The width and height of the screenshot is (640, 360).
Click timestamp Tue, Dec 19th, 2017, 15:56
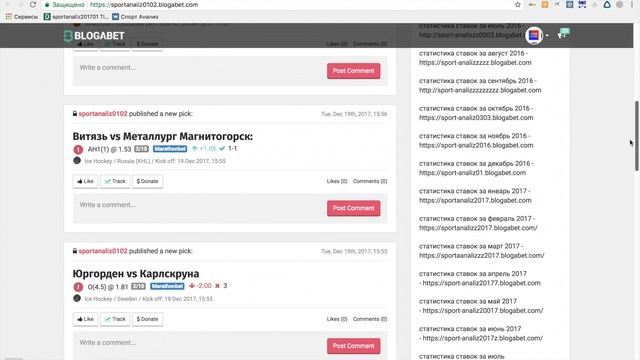[x=354, y=114]
